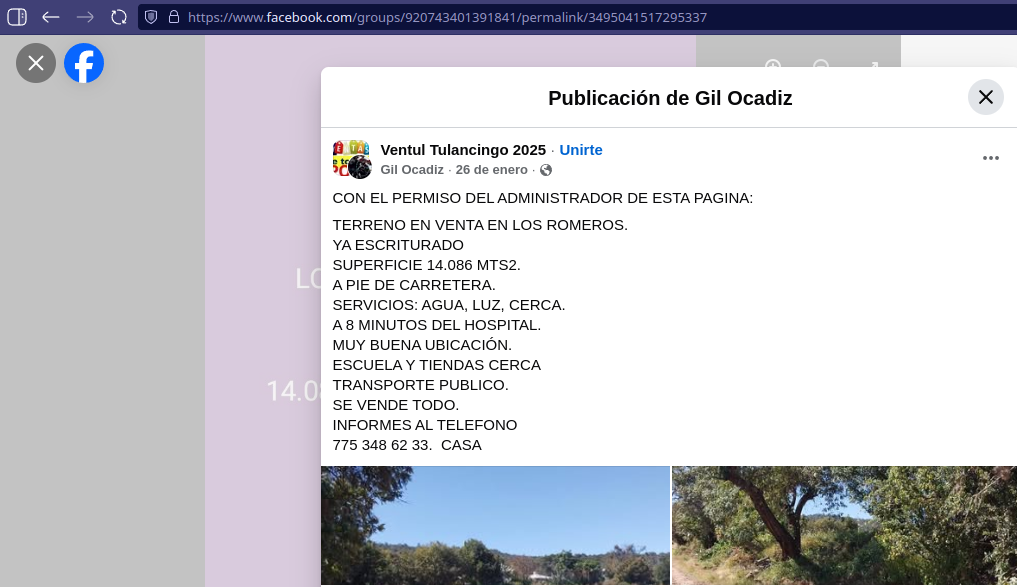The width and height of the screenshot is (1017, 587).
Task: Click the 26 de enero timestamp
Action: [x=491, y=170]
